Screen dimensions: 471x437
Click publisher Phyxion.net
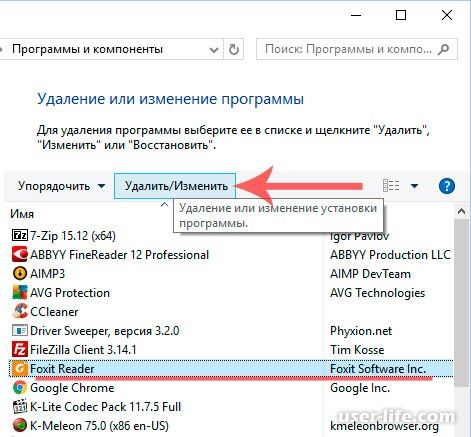pos(361,331)
